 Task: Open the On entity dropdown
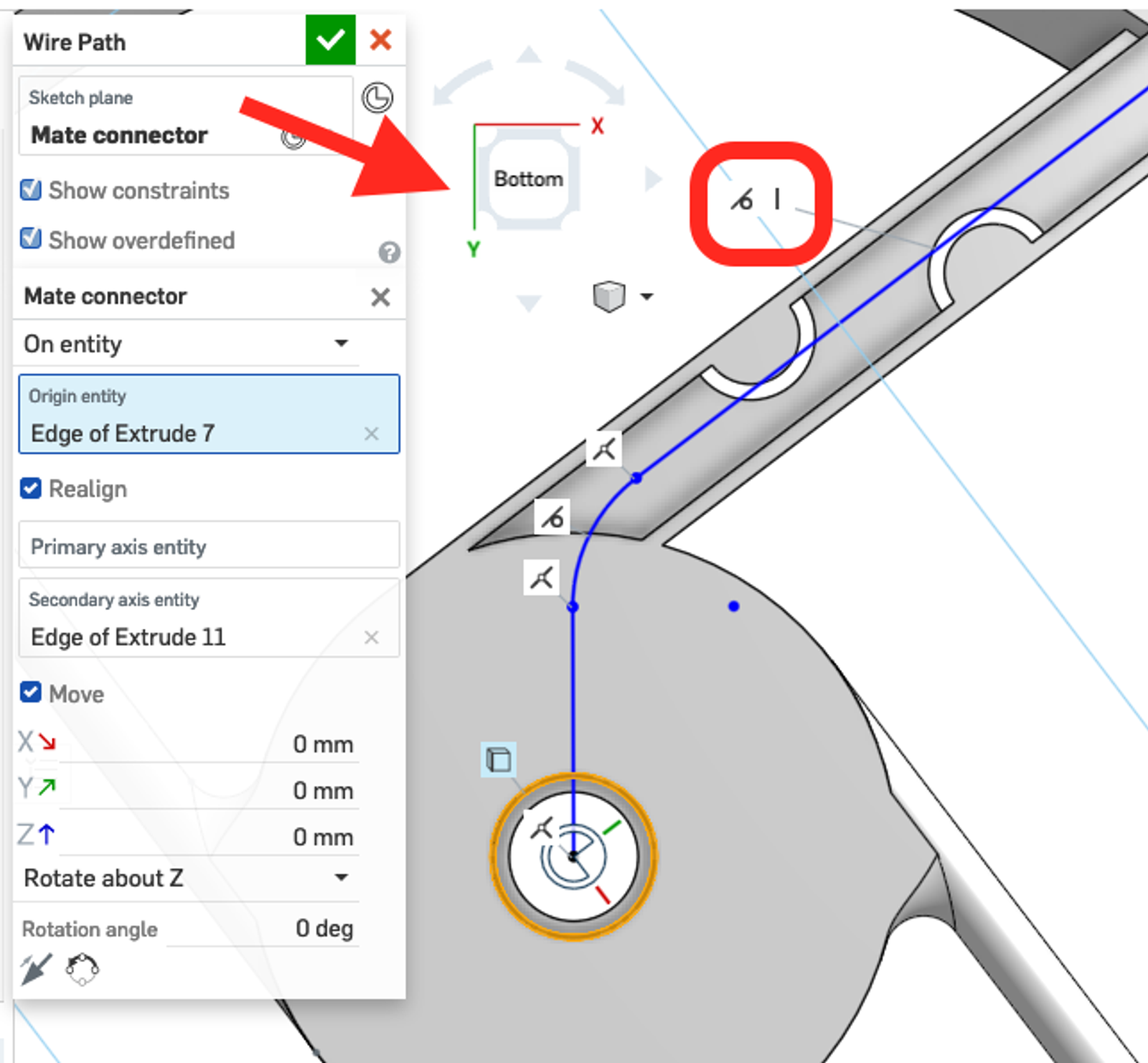click(x=187, y=344)
